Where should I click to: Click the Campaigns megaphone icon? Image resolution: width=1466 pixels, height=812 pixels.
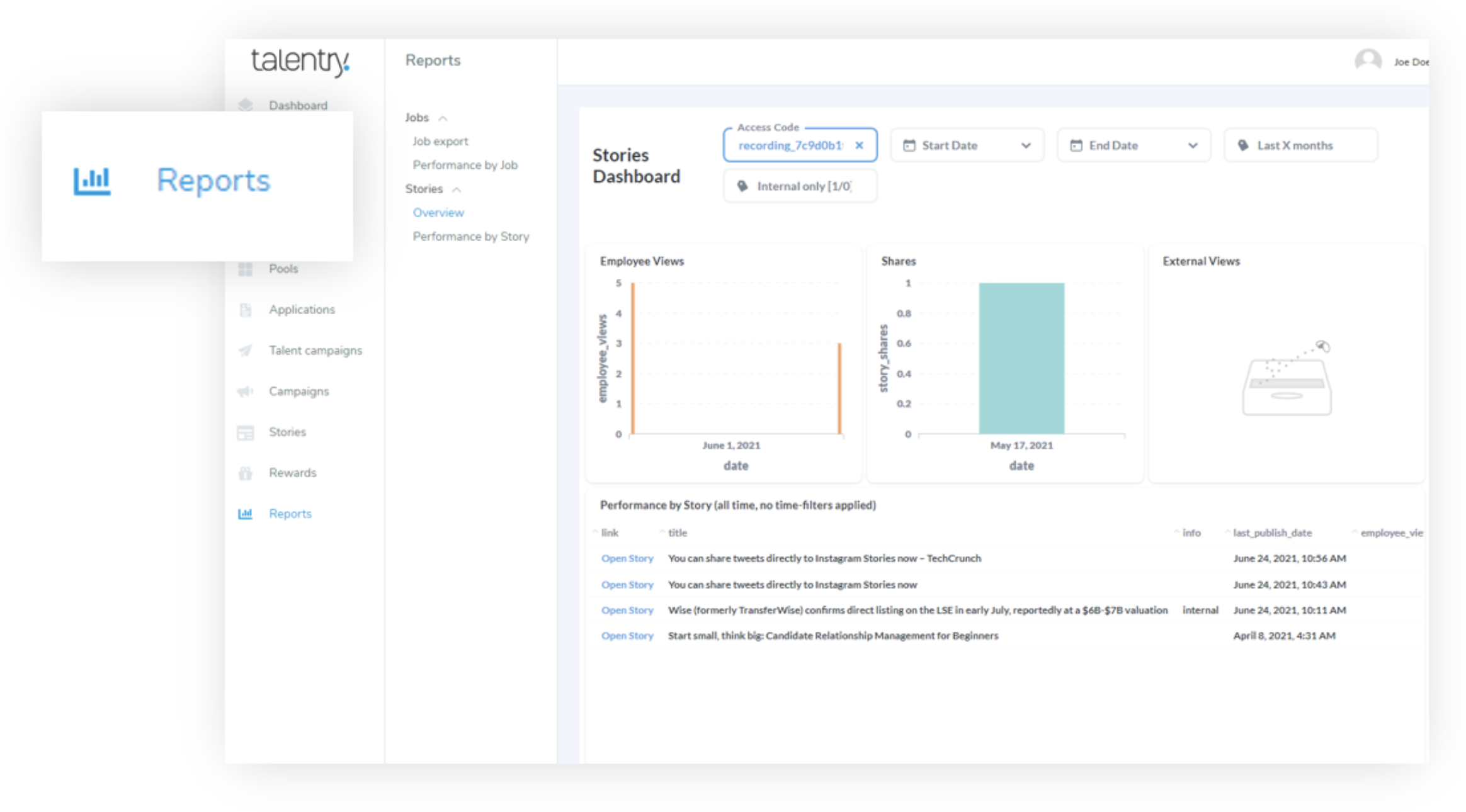[245, 392]
